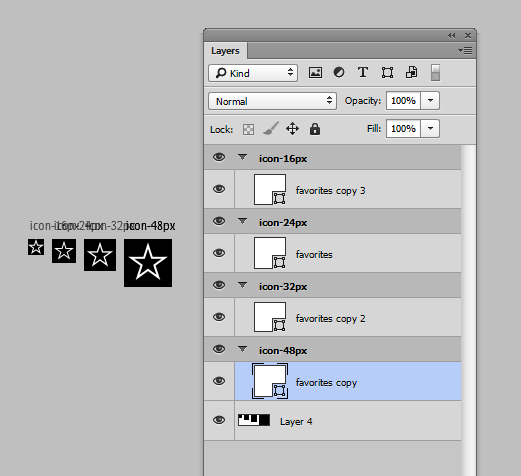Lock position move icon

pos(292,129)
